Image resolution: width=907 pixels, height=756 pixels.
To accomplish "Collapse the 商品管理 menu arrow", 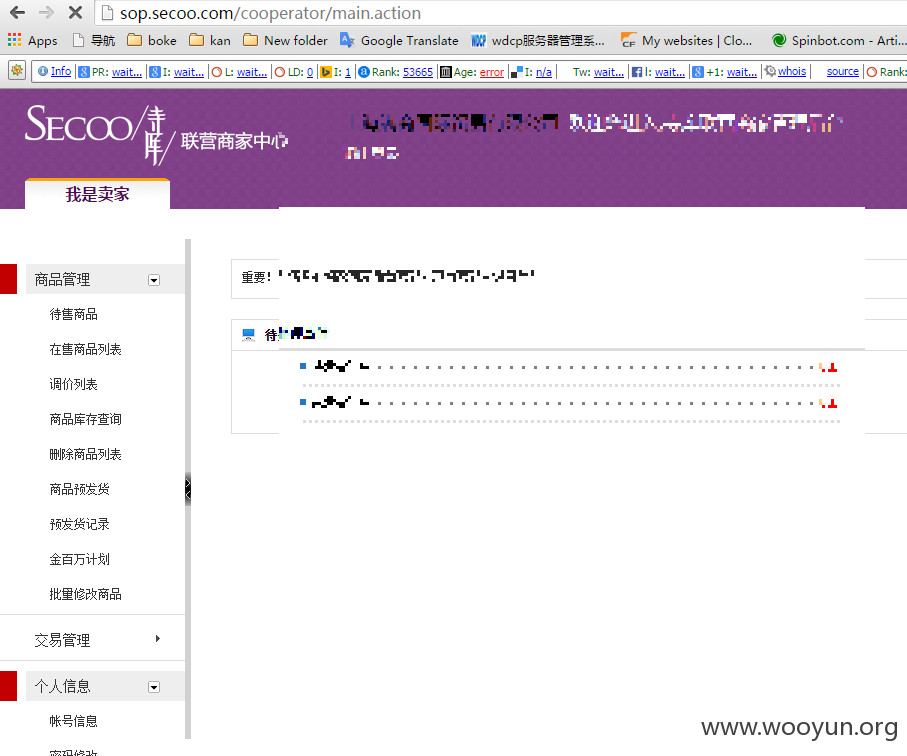I will (154, 280).
